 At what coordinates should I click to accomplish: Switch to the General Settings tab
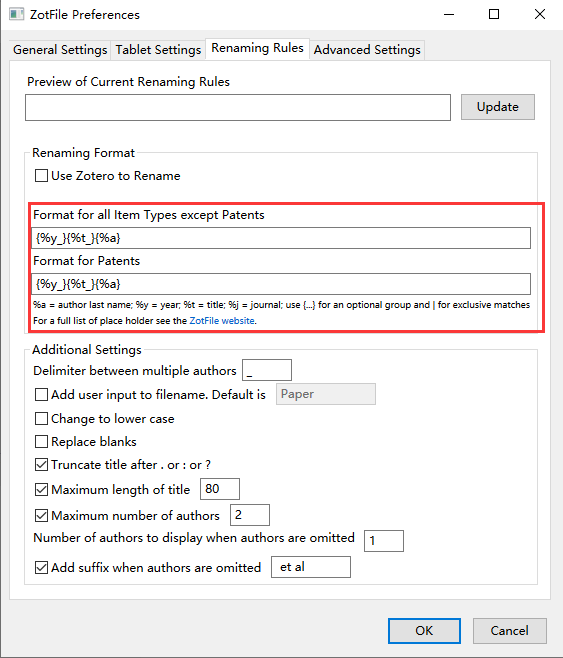point(60,50)
